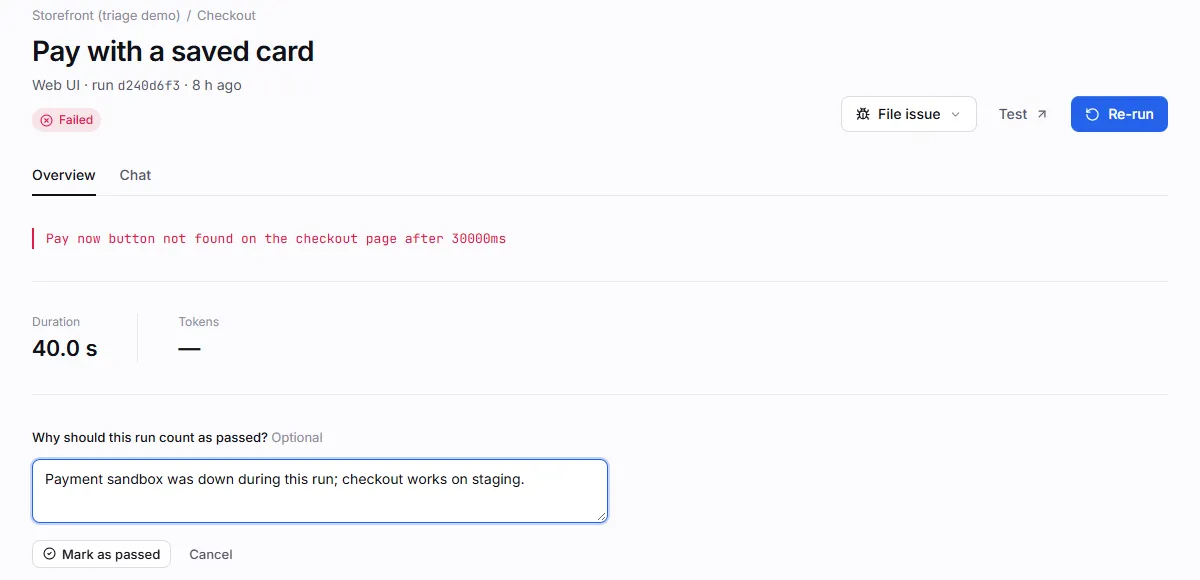The width and height of the screenshot is (1200, 580).
Task: Click the run id d240d6f3
Action: pyautogui.click(x=149, y=86)
